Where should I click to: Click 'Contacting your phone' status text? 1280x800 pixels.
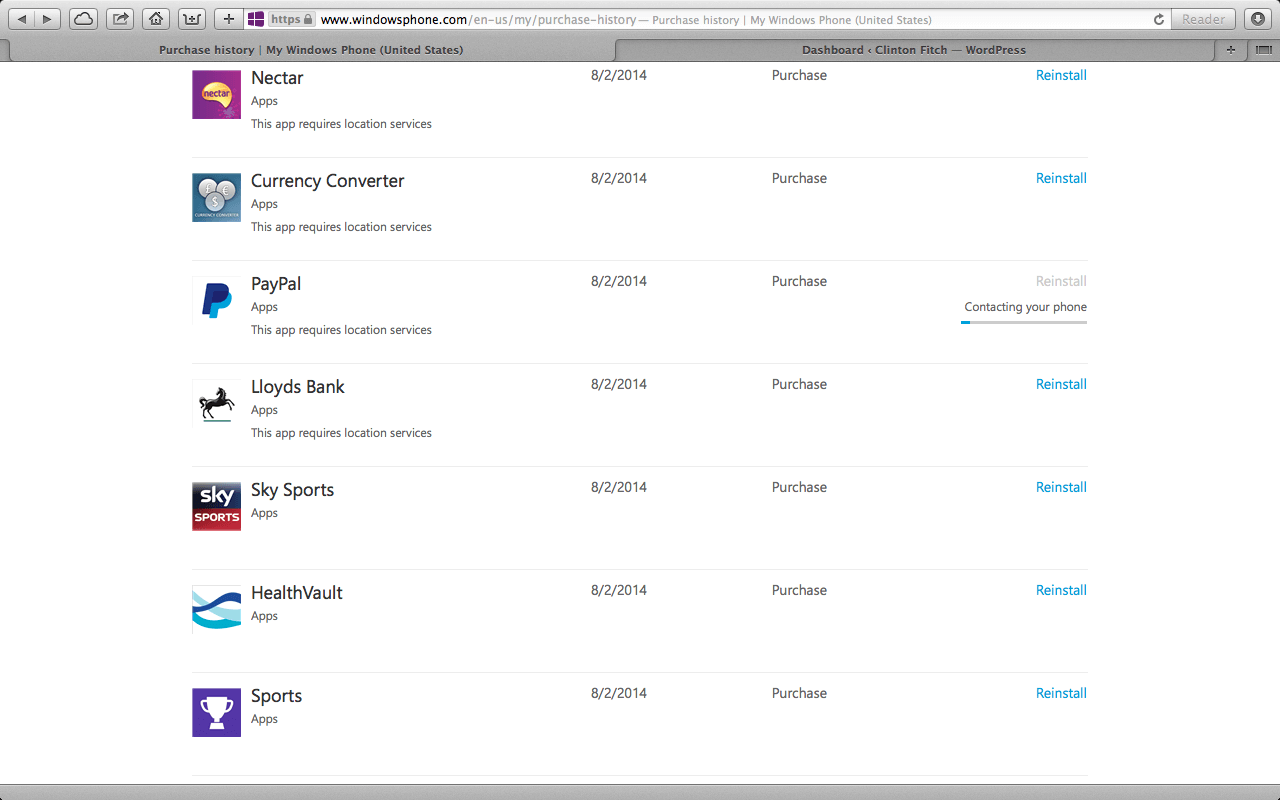point(1025,307)
